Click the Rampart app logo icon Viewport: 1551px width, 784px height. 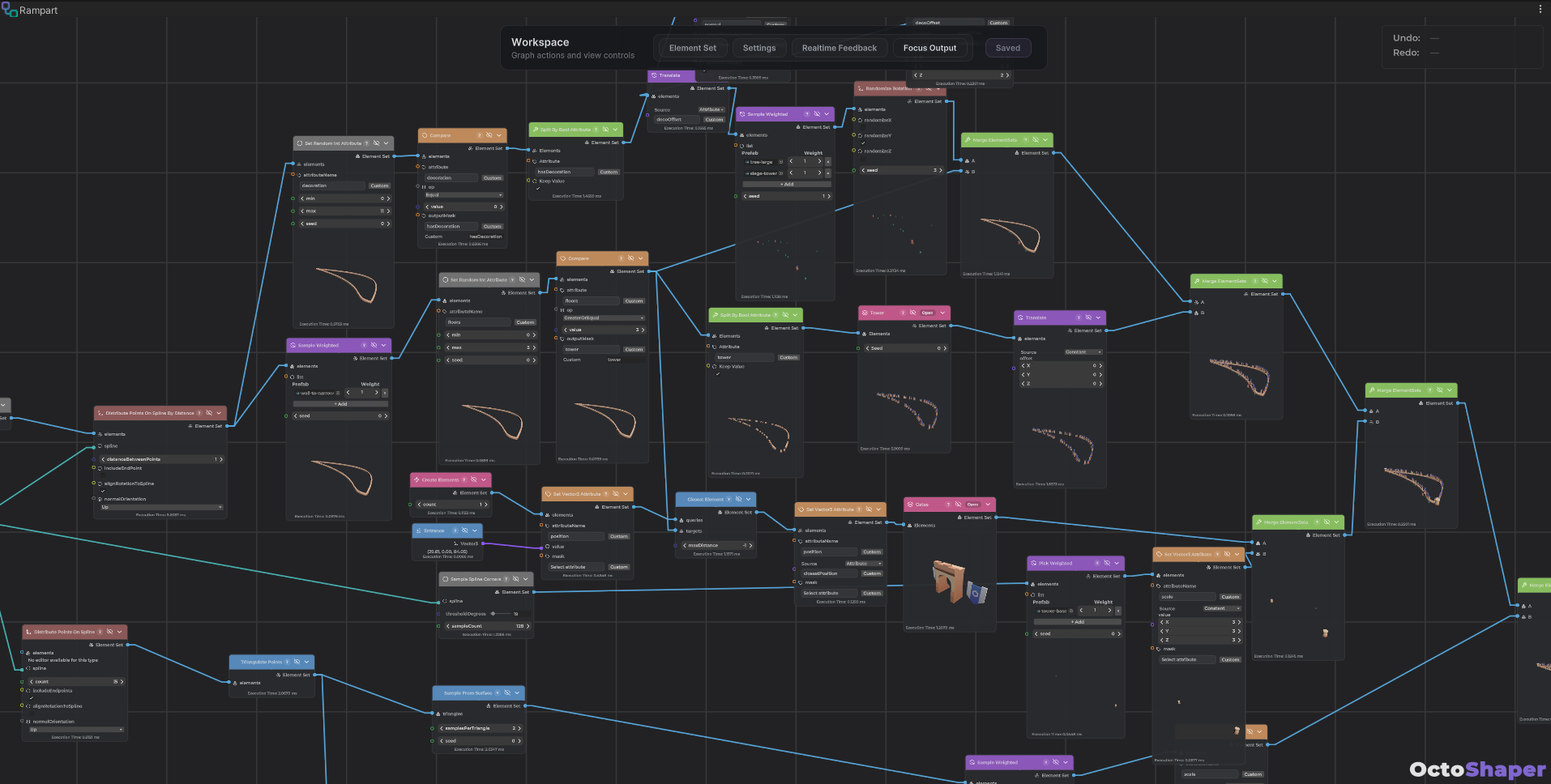[9, 10]
